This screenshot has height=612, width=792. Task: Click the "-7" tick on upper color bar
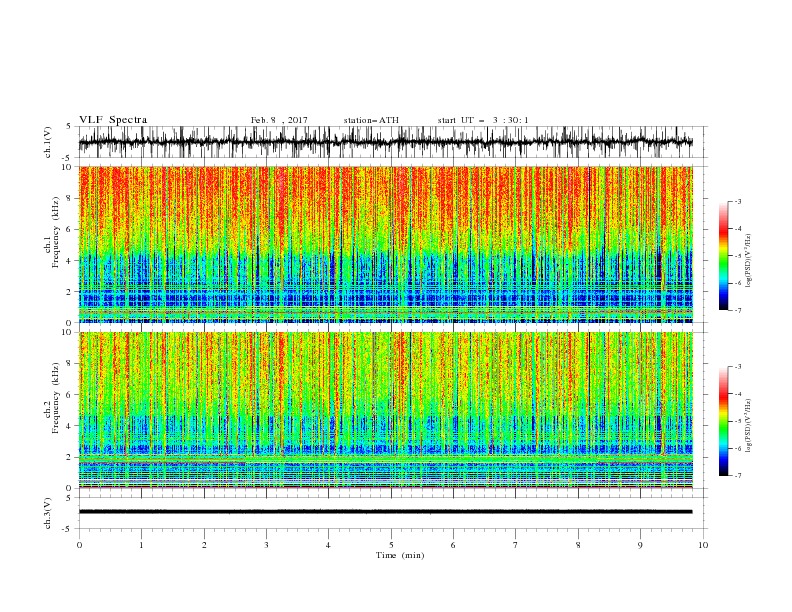point(738,310)
